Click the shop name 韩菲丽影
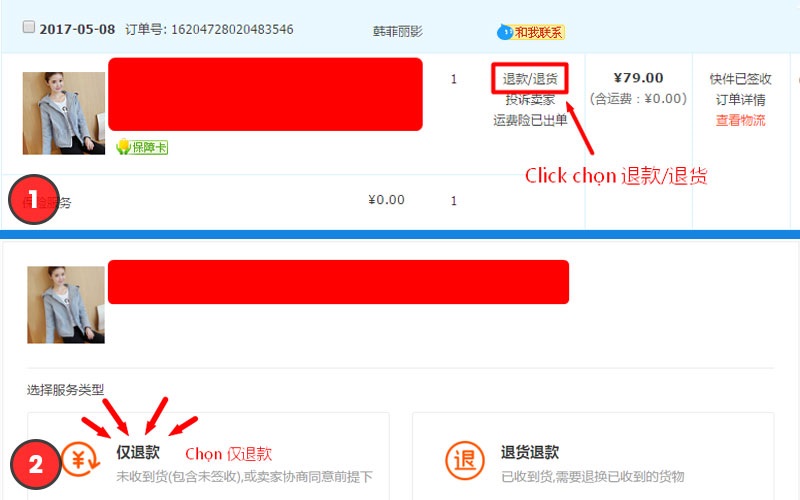800x500 pixels. (397, 32)
